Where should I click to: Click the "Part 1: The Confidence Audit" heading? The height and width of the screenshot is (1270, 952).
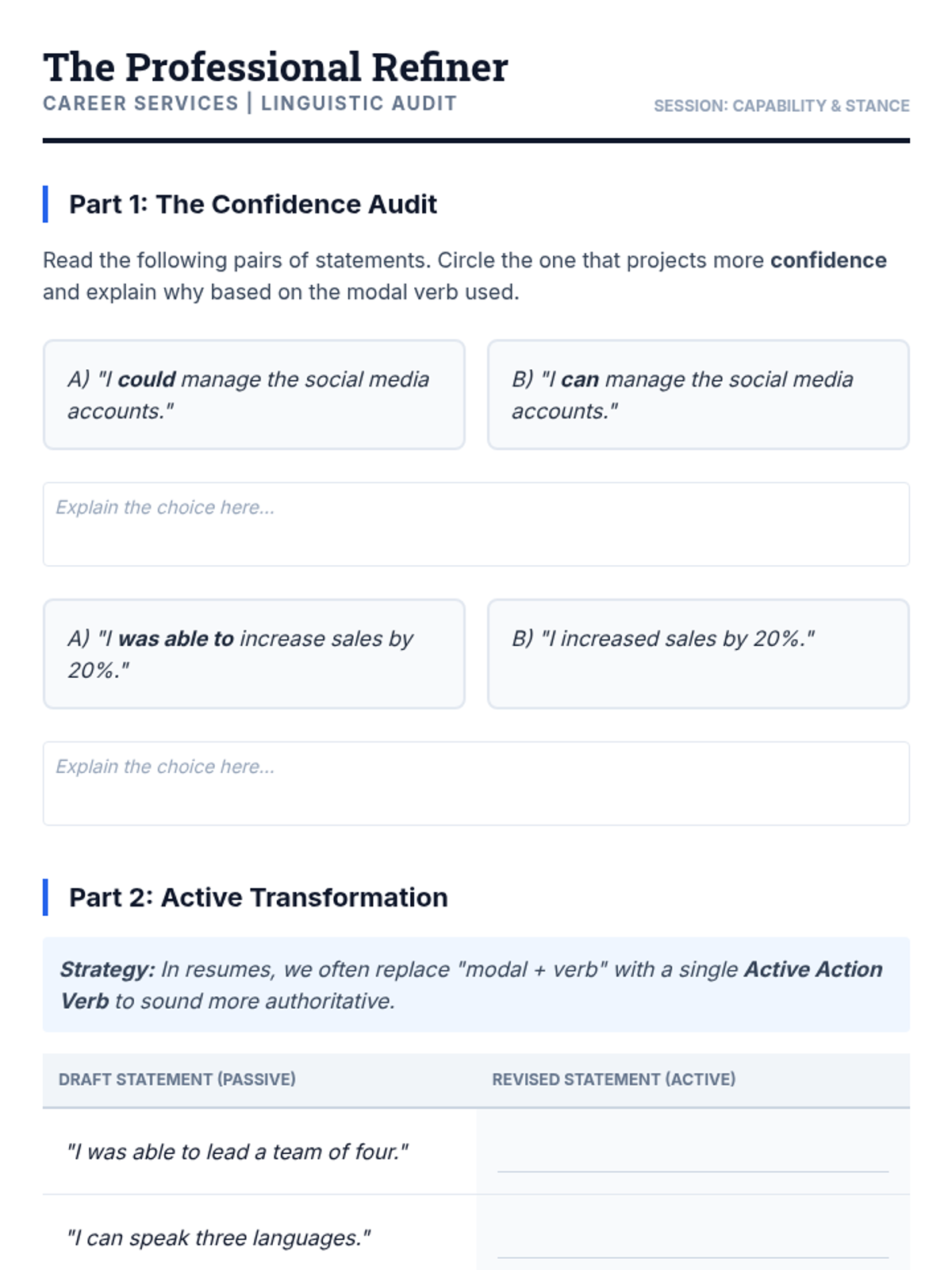tap(252, 204)
